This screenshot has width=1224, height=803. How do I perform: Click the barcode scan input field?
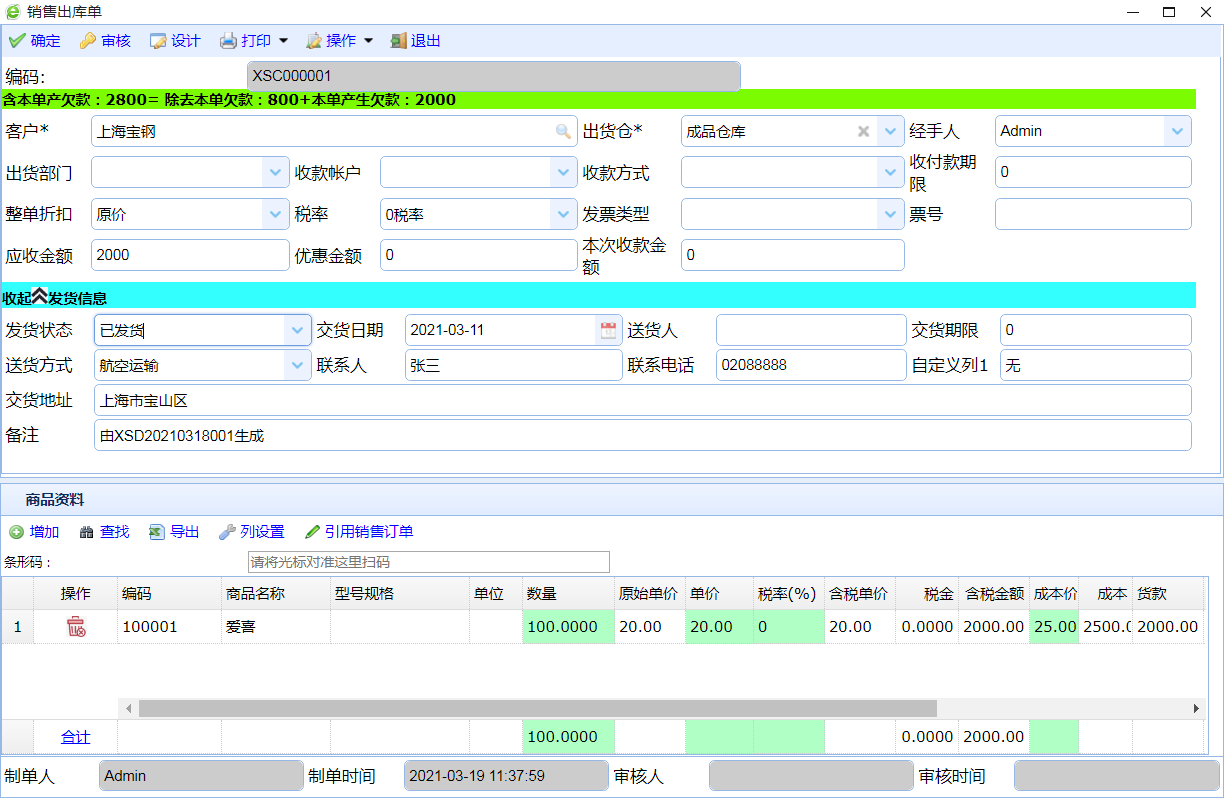(x=428, y=562)
